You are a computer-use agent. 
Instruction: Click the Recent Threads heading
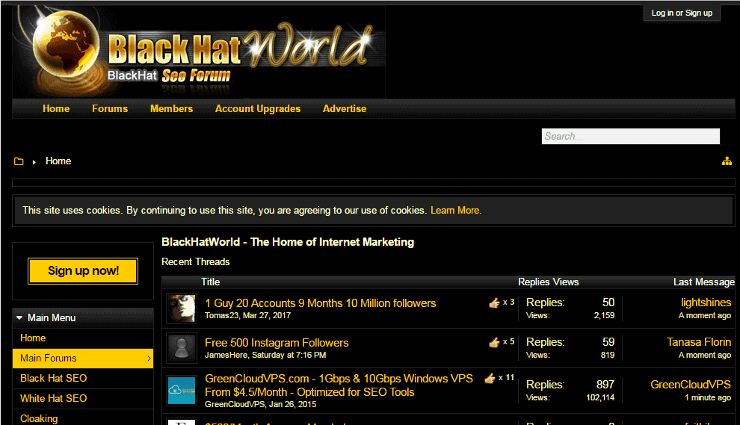(x=195, y=262)
